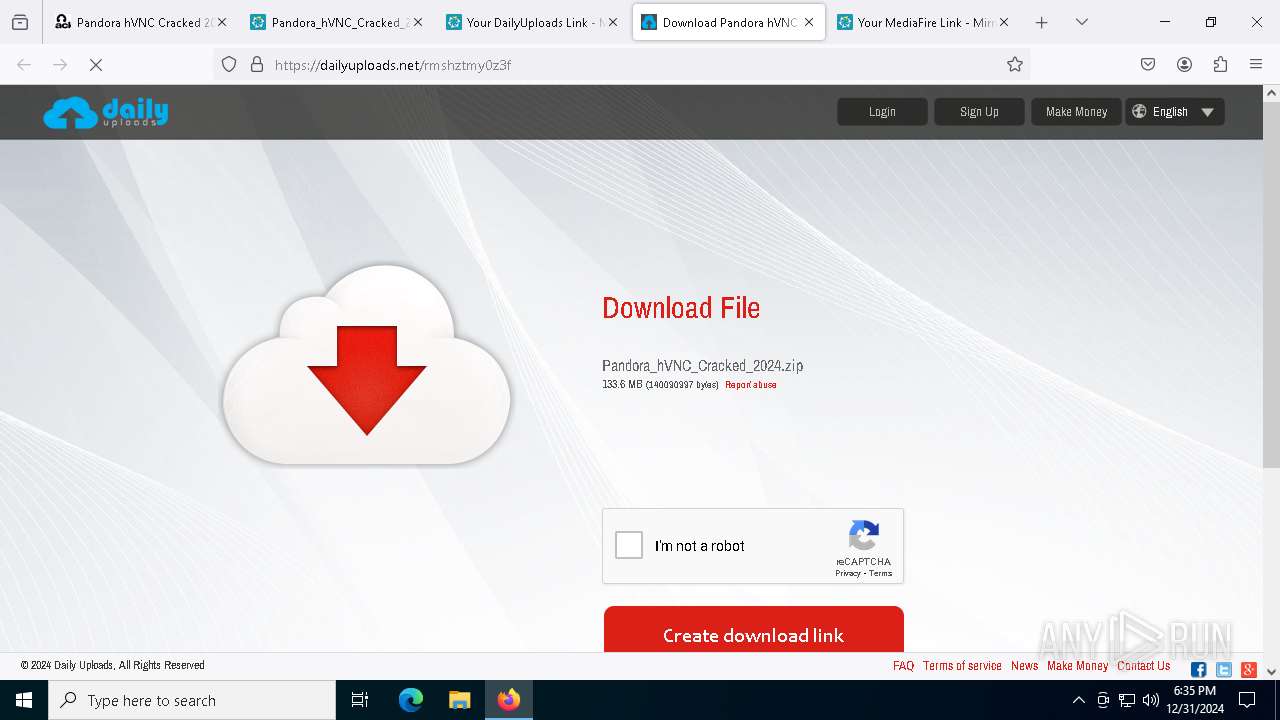Bookmark this page with star icon

click(x=1015, y=64)
